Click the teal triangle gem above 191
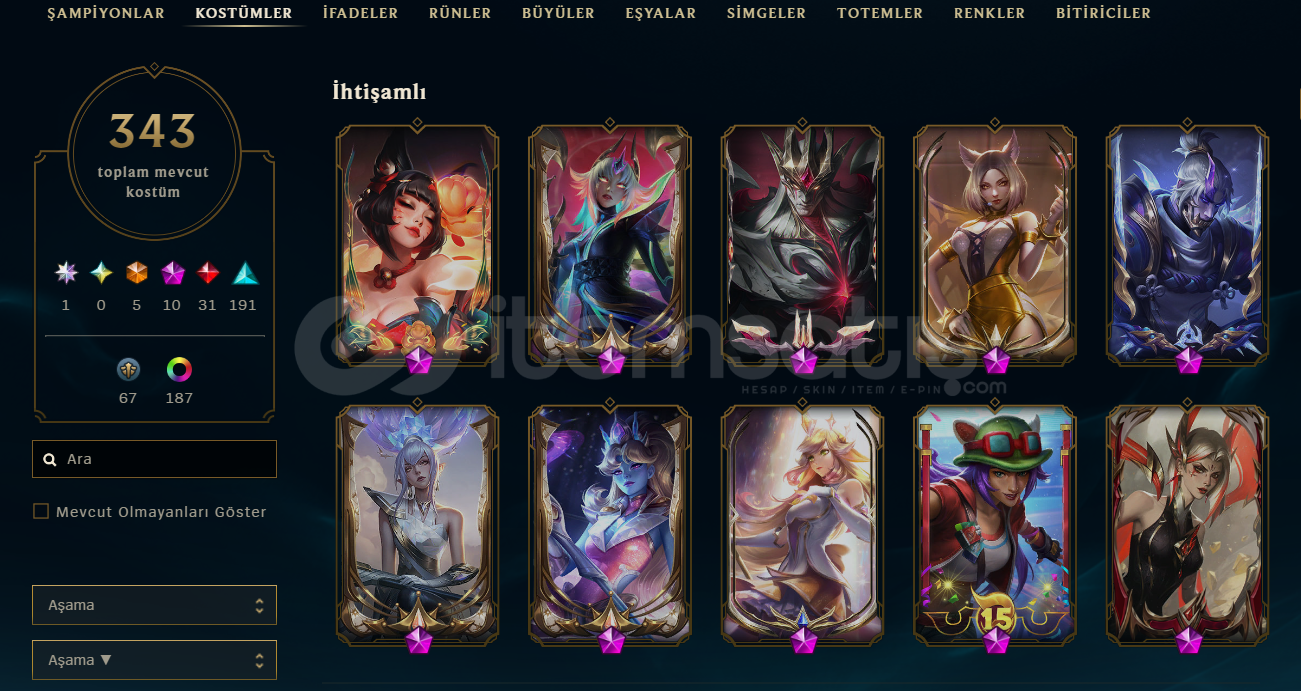 click(245, 273)
